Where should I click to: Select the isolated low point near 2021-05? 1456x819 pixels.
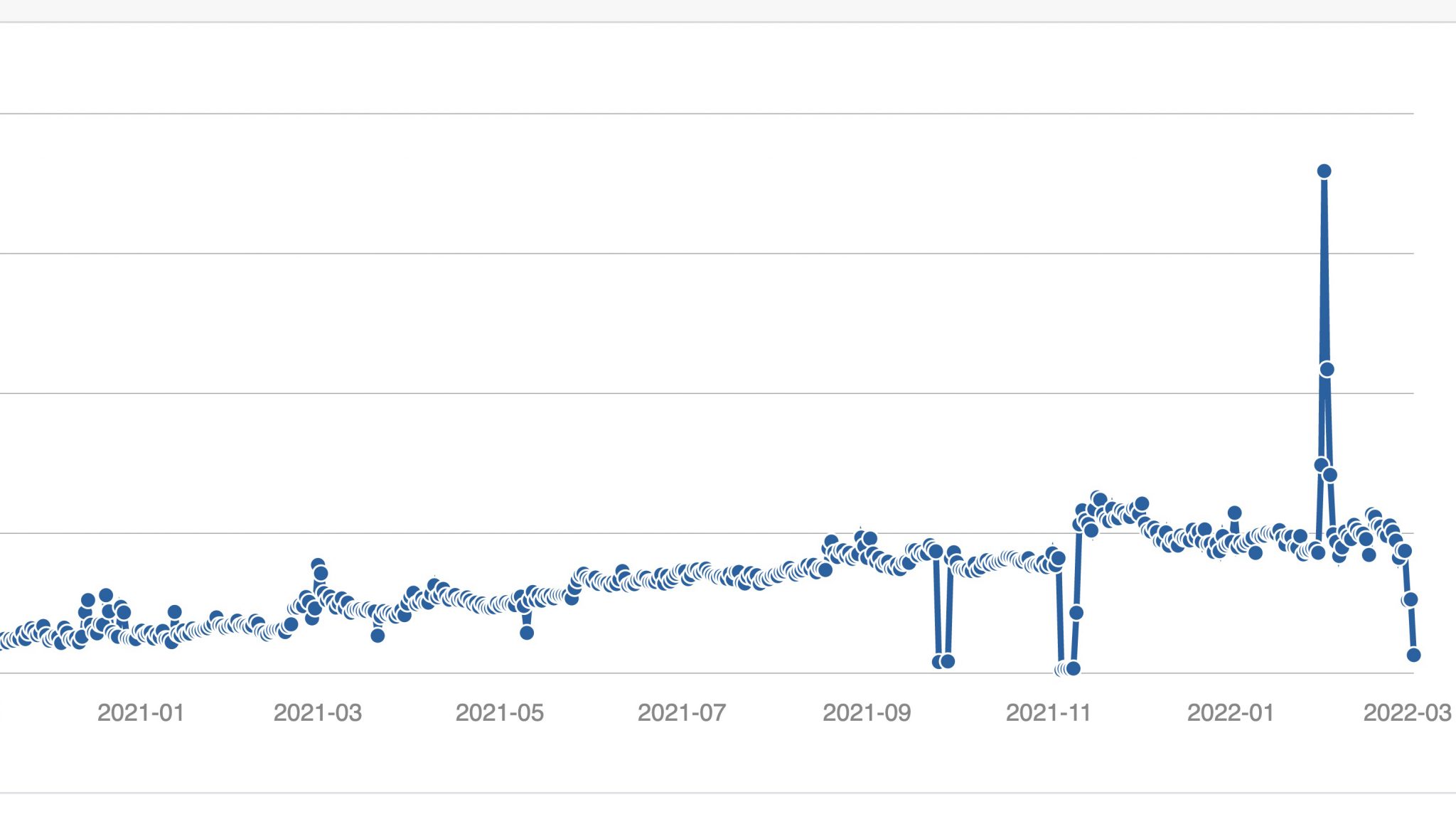click(x=527, y=633)
